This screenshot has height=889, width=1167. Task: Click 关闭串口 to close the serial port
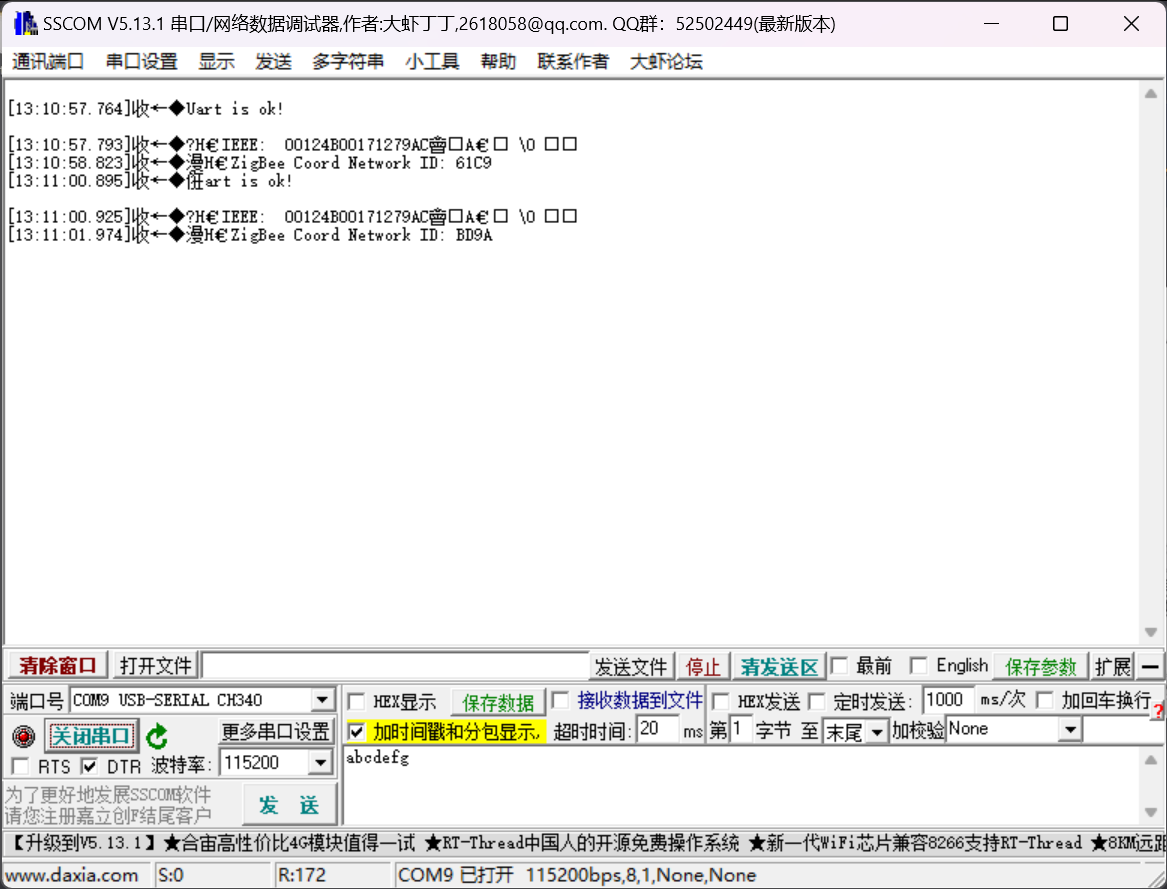91,734
